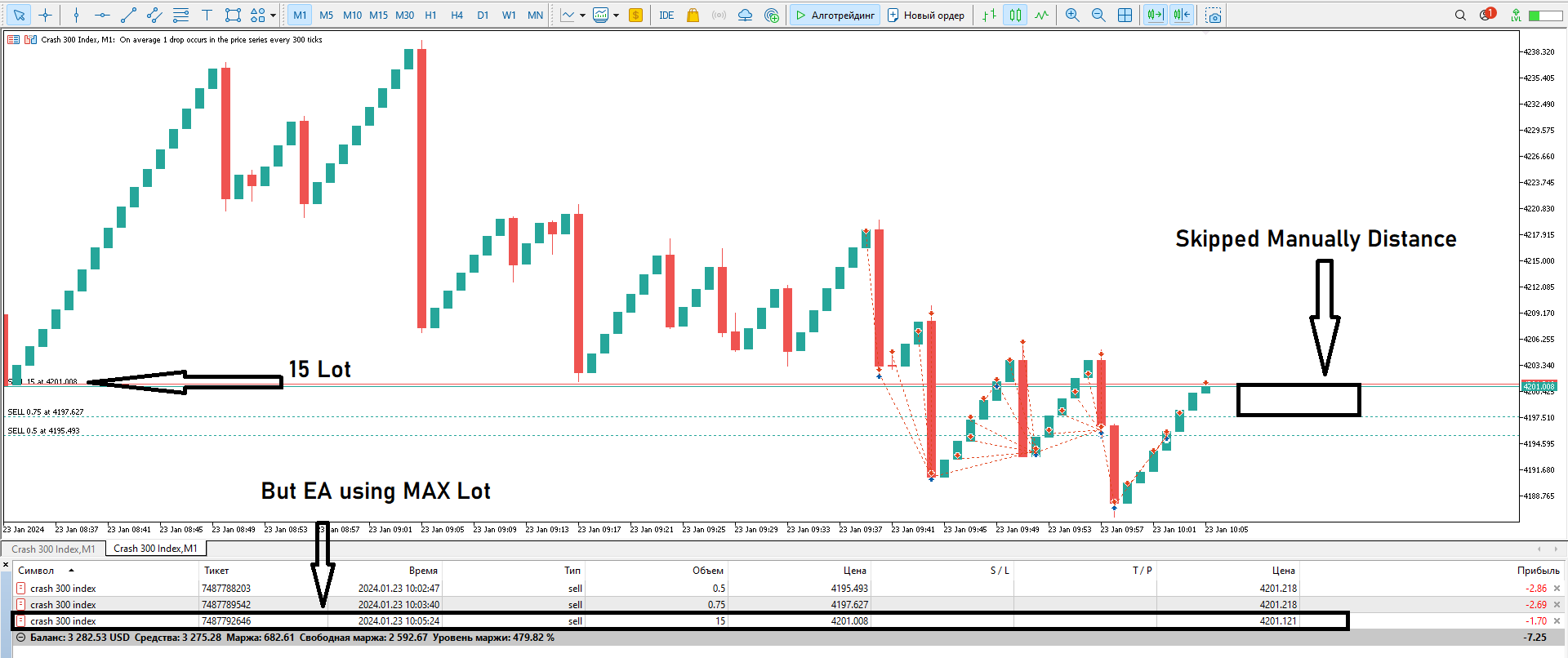The image size is (1568, 658).
Task: Switch to the grayed Crash 300 Index,M1 tab
Action: click(53, 549)
